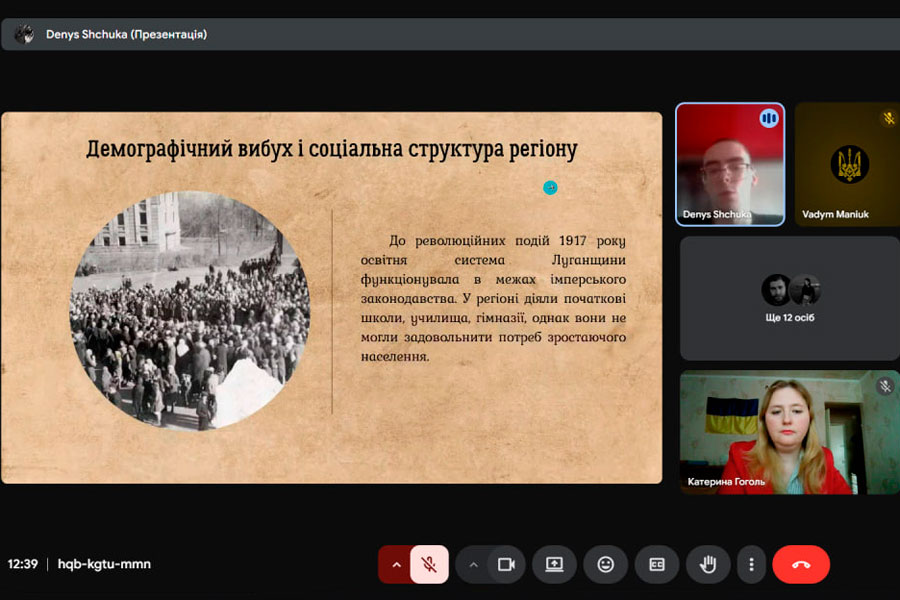This screenshot has height=600, width=900.
Task: Click muted mic icon on Vadym Maniuk tile
Action: 889,118
